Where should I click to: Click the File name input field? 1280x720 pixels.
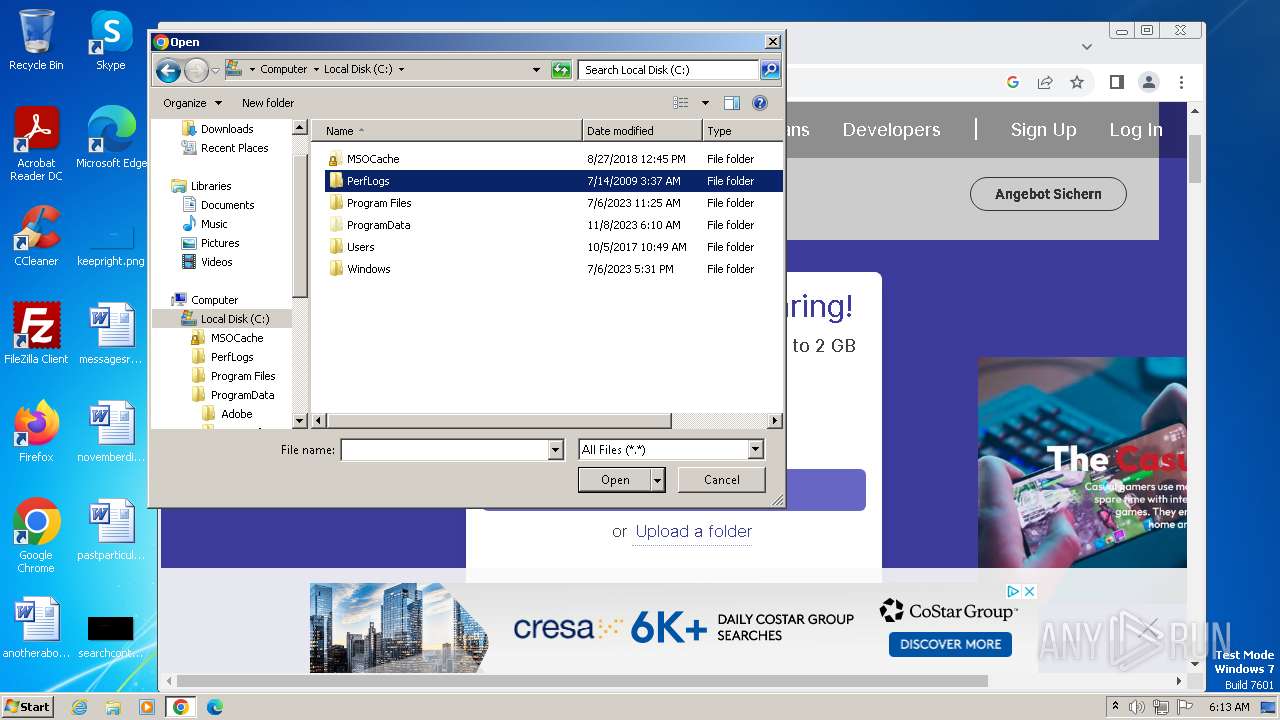[445, 450]
